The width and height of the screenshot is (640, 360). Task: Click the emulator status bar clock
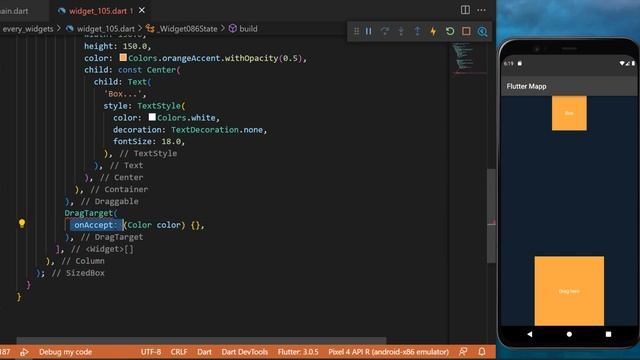pos(509,63)
